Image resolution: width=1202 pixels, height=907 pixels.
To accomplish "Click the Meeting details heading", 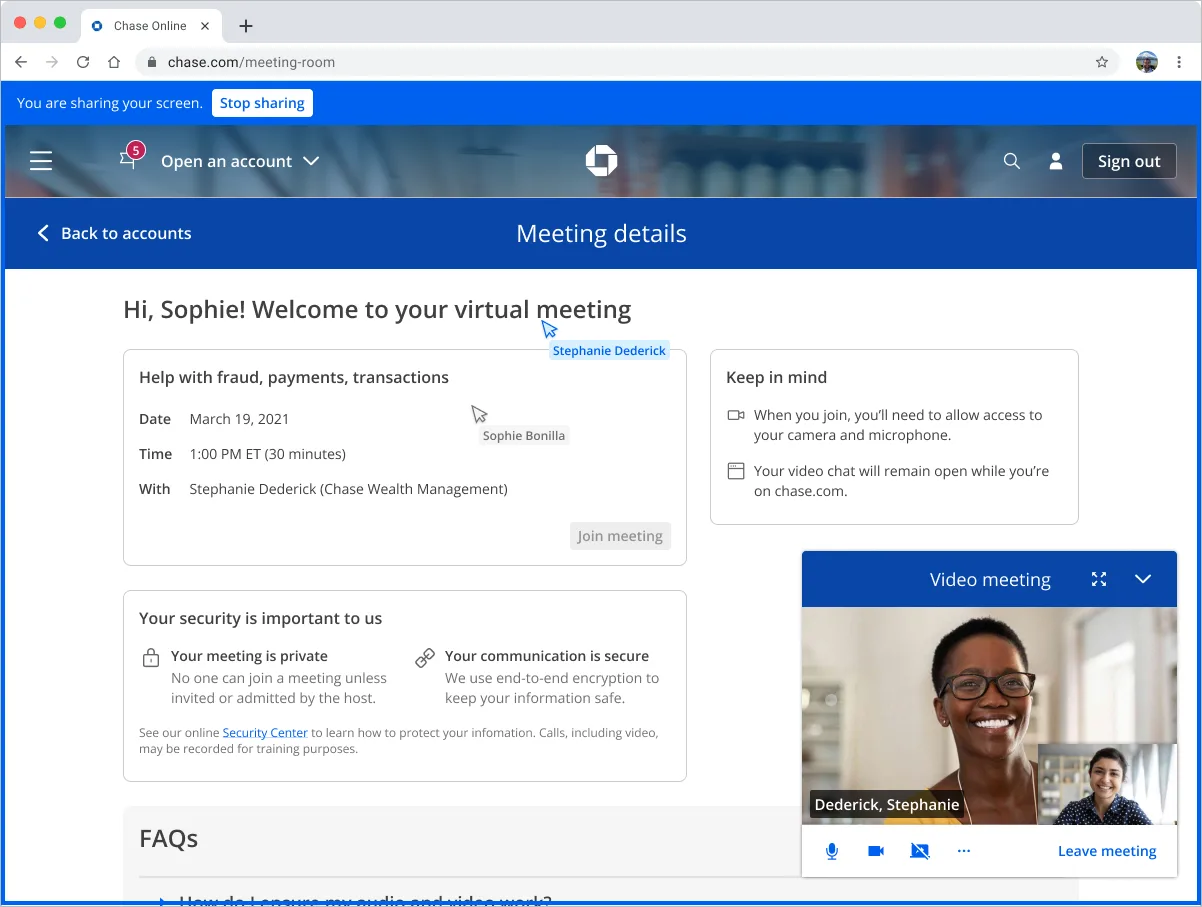I will 601,234.
